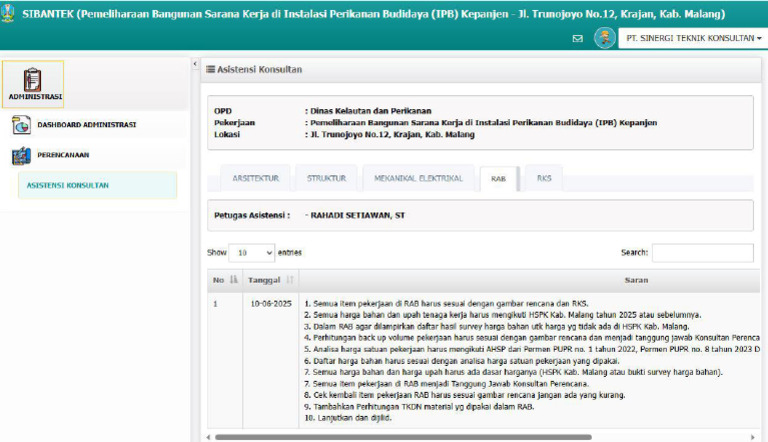The height and width of the screenshot is (442, 768).
Task: Click the scroll left arrow
Action: [x=209, y=437]
